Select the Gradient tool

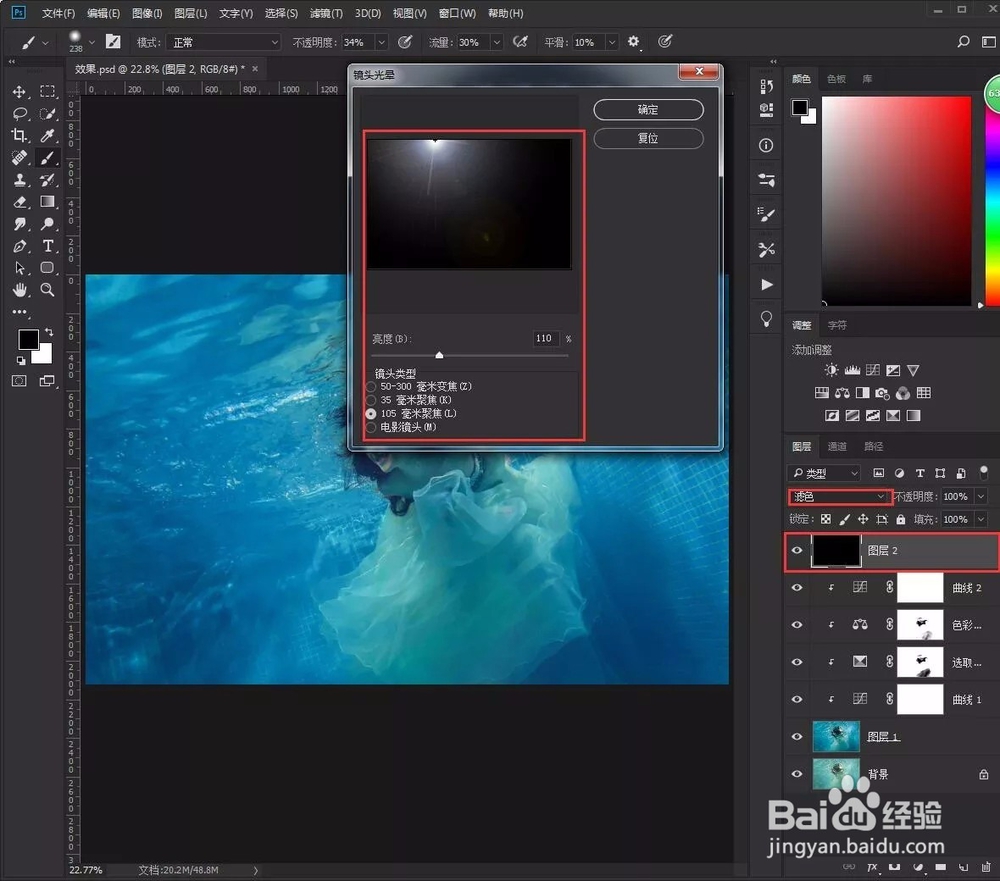[47, 201]
